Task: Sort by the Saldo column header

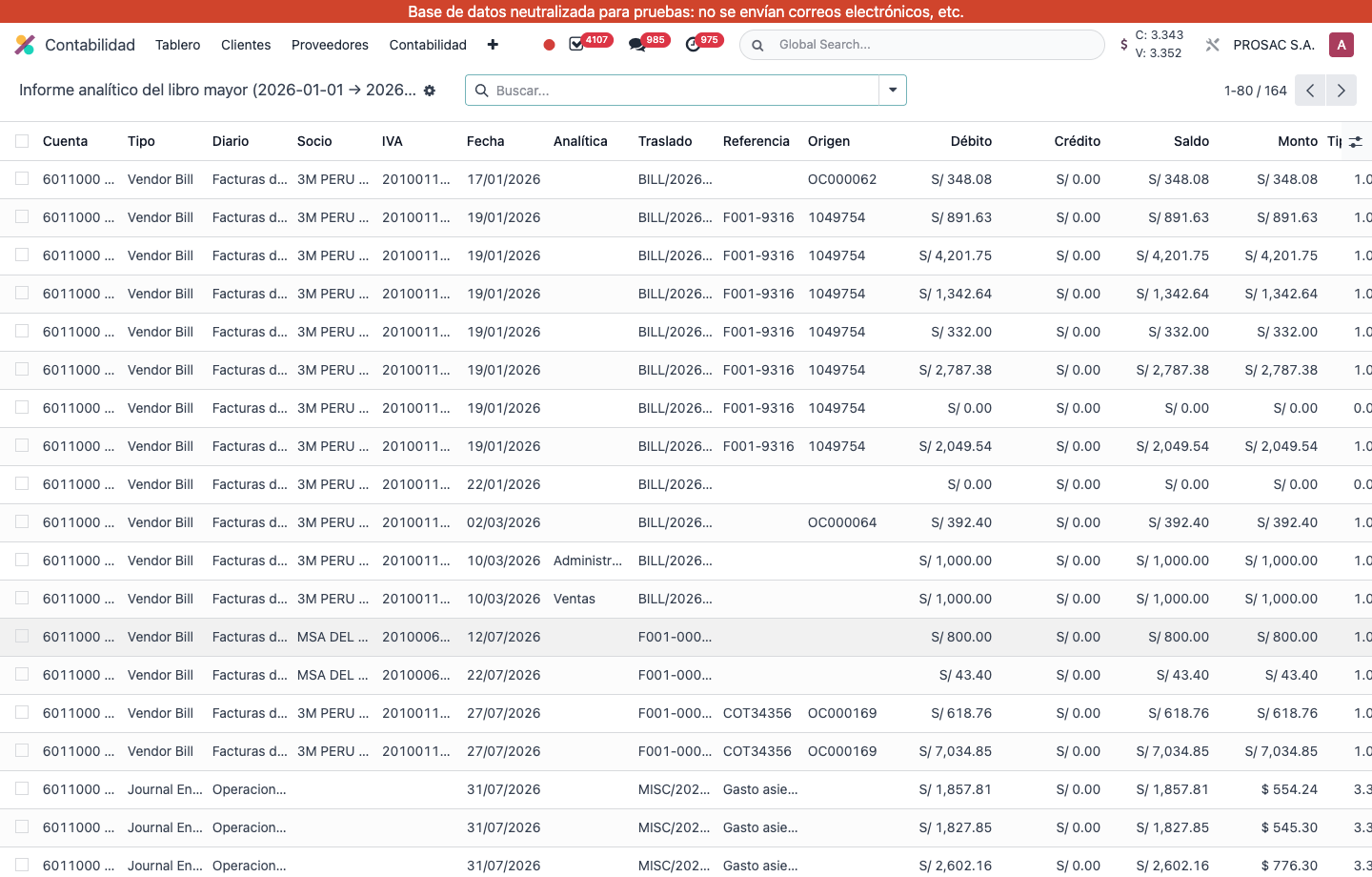Action: coord(1191,141)
